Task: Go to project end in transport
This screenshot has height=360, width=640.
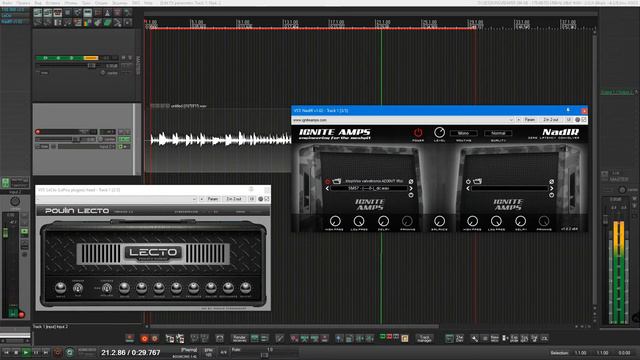Action: [45, 352]
